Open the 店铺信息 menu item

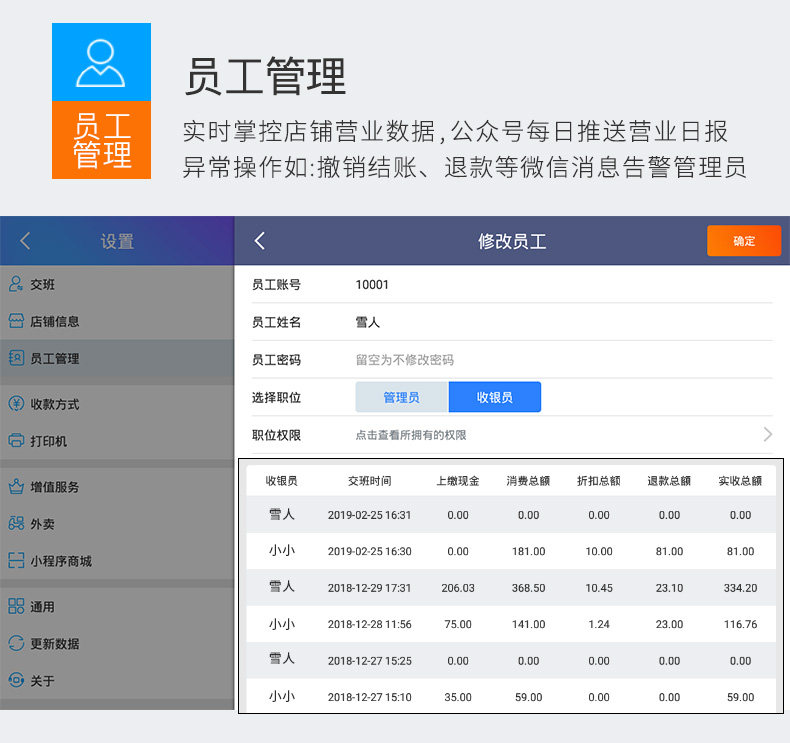click(117, 321)
